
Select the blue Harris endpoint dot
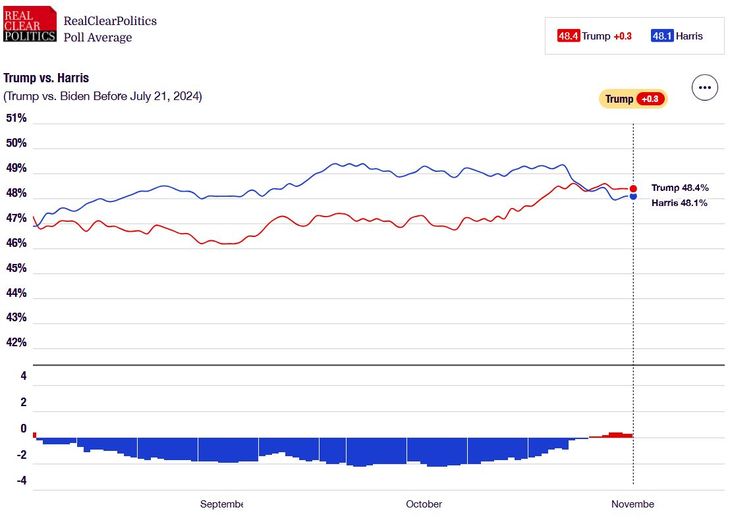[633, 196]
